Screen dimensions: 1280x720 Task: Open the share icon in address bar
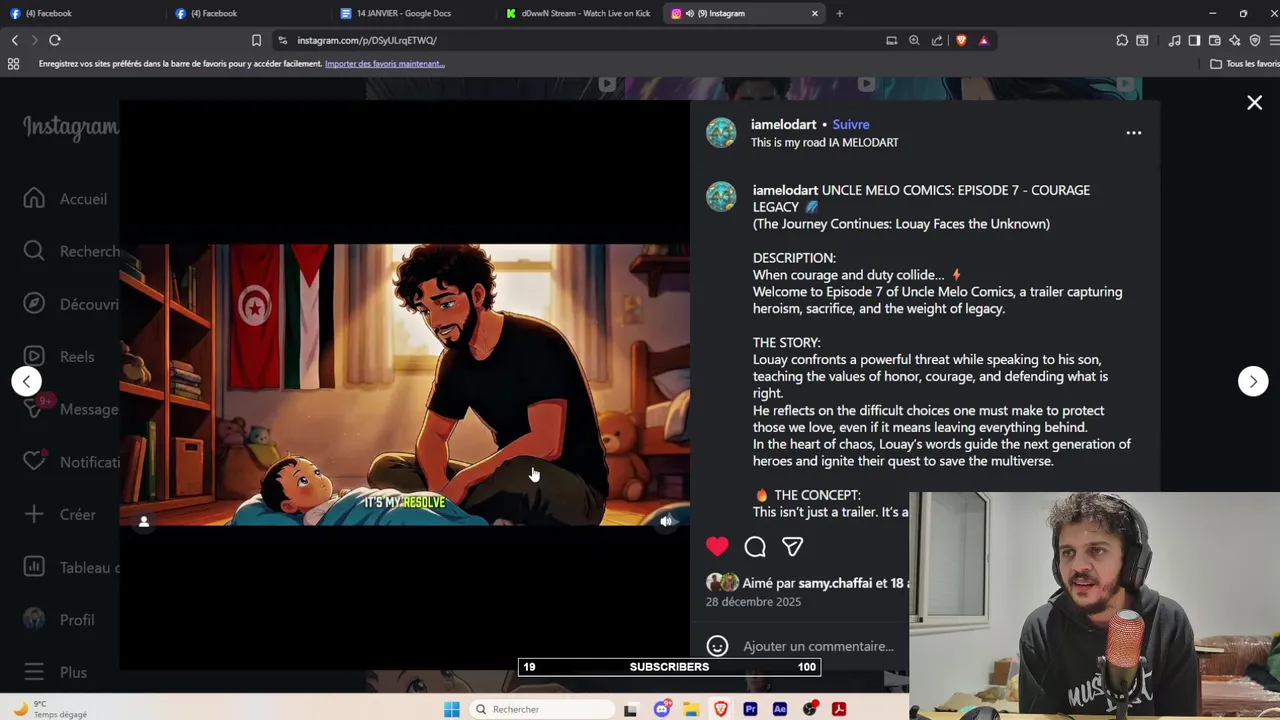point(937,40)
